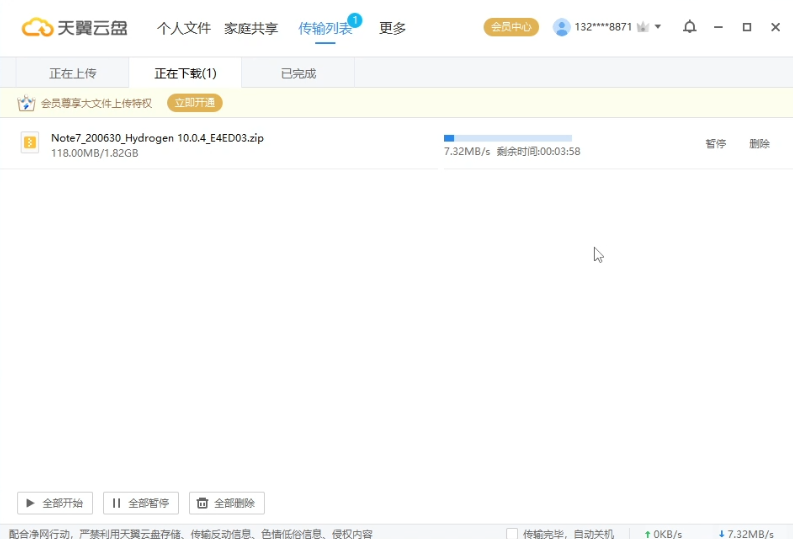Switch to the 正在上传 tab
Screen dimensions: 793x539
[73, 73]
